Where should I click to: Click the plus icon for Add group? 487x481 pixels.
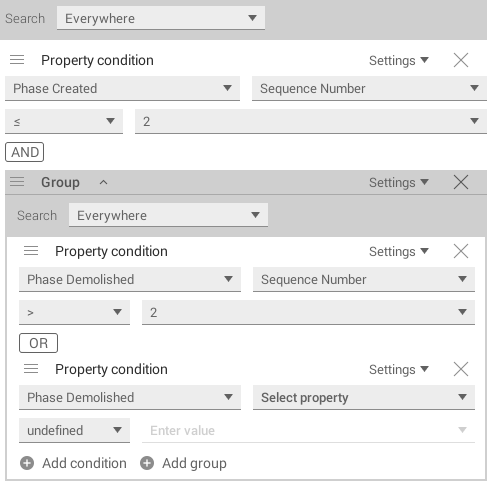(x=147, y=463)
